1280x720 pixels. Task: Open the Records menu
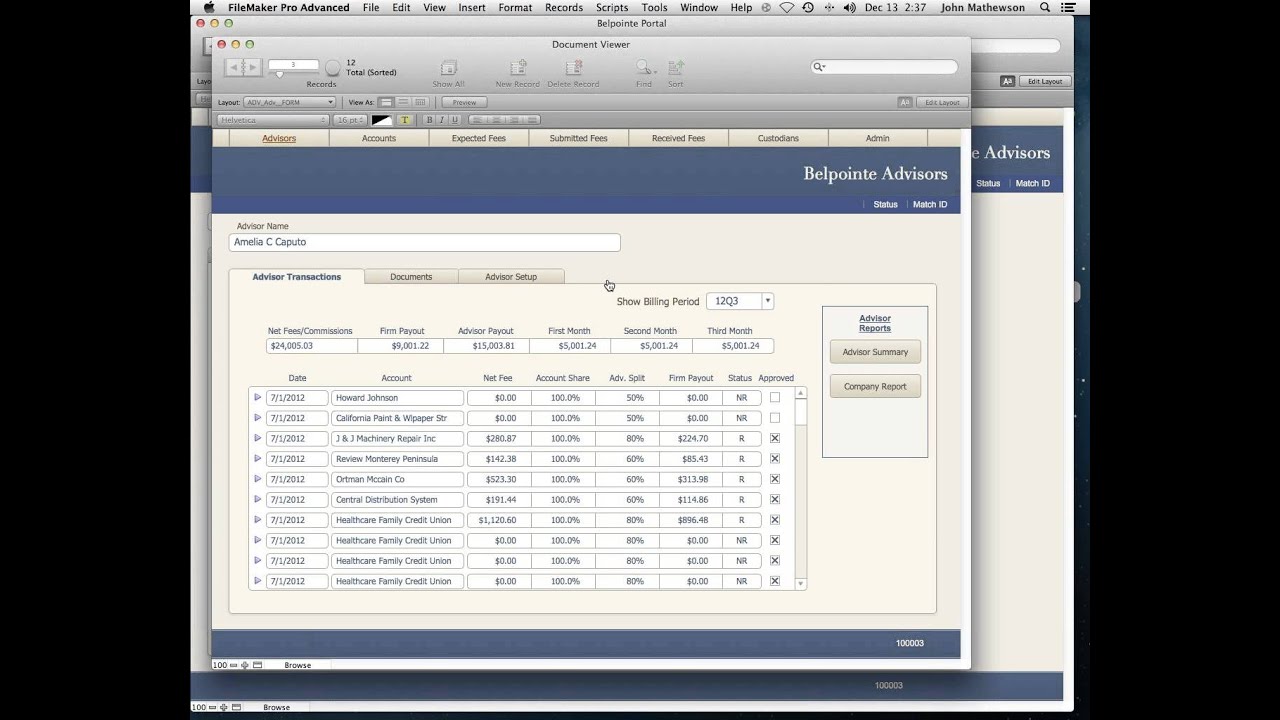[x=564, y=7]
